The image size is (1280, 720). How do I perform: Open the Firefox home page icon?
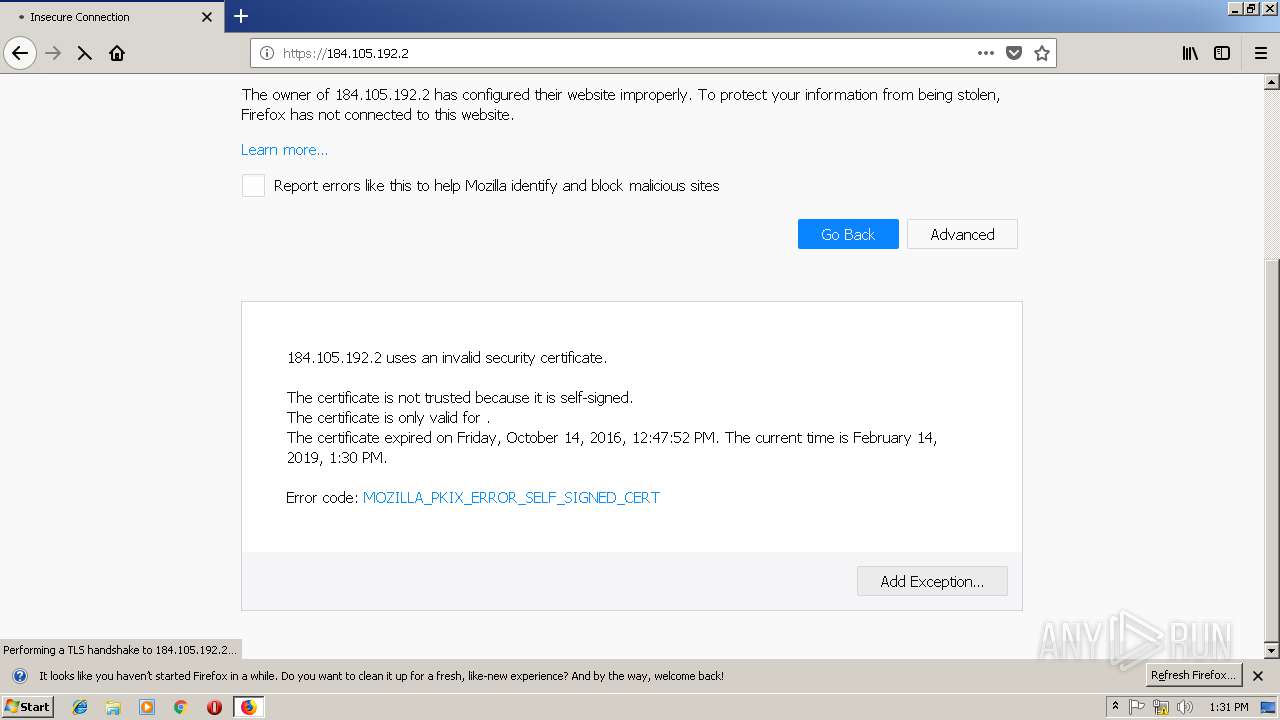(117, 53)
